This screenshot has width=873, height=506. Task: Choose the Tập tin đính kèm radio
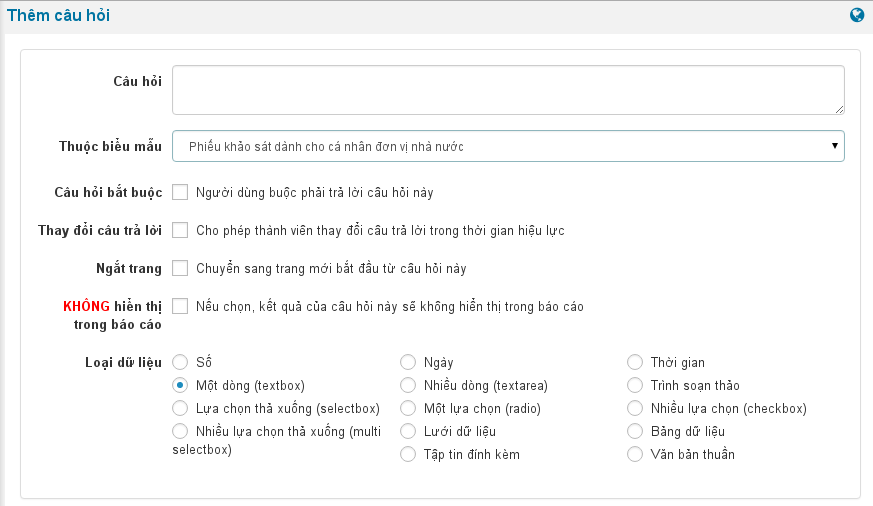tap(408, 454)
